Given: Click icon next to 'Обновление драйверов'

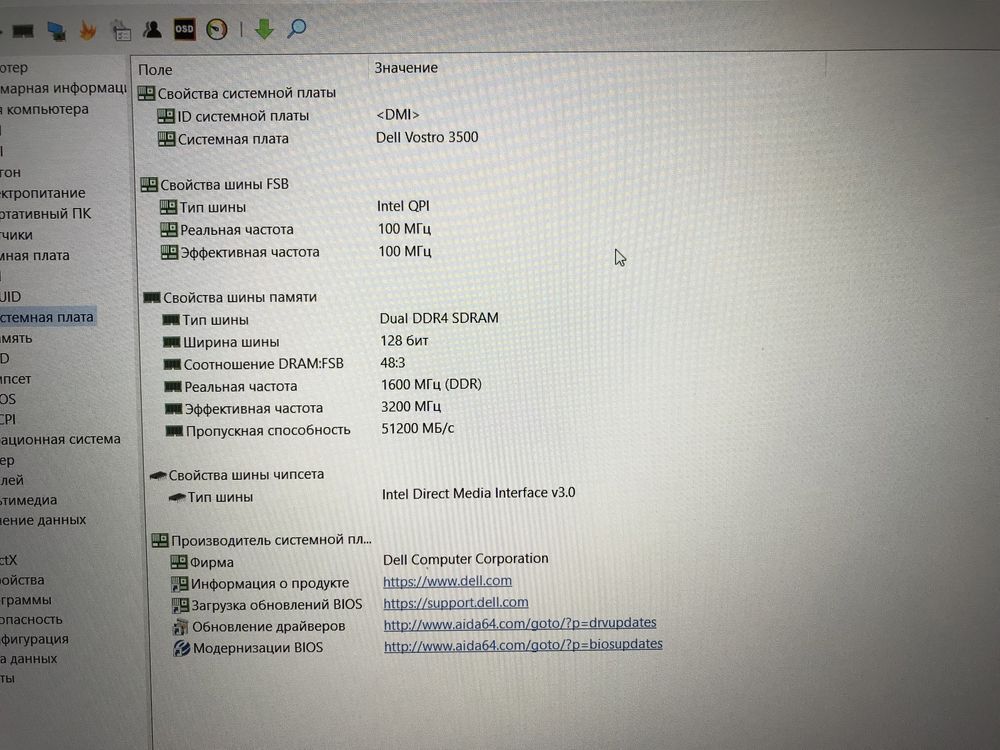Looking at the screenshot, I should click(180, 627).
